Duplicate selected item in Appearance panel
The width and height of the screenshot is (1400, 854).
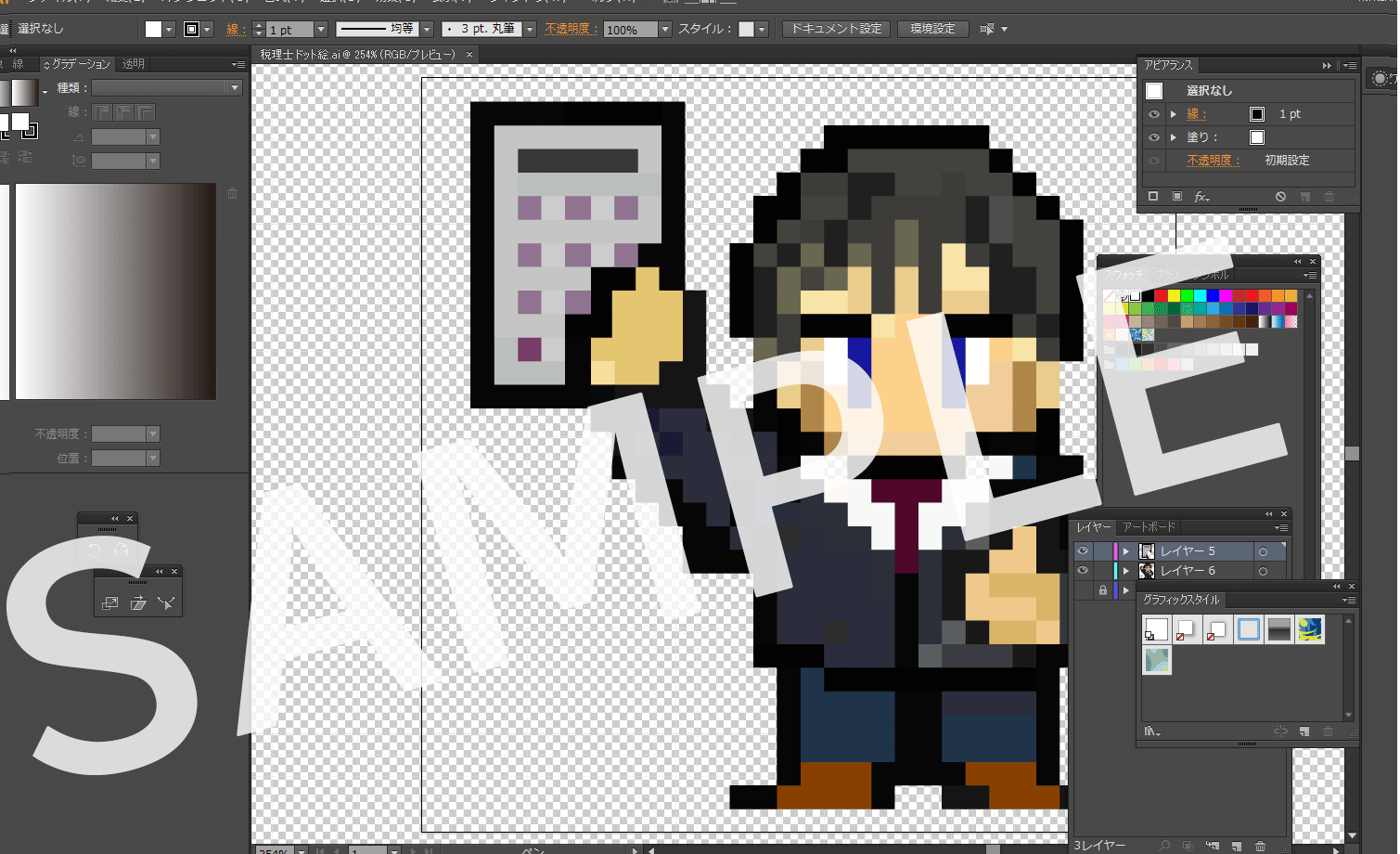(x=1304, y=197)
